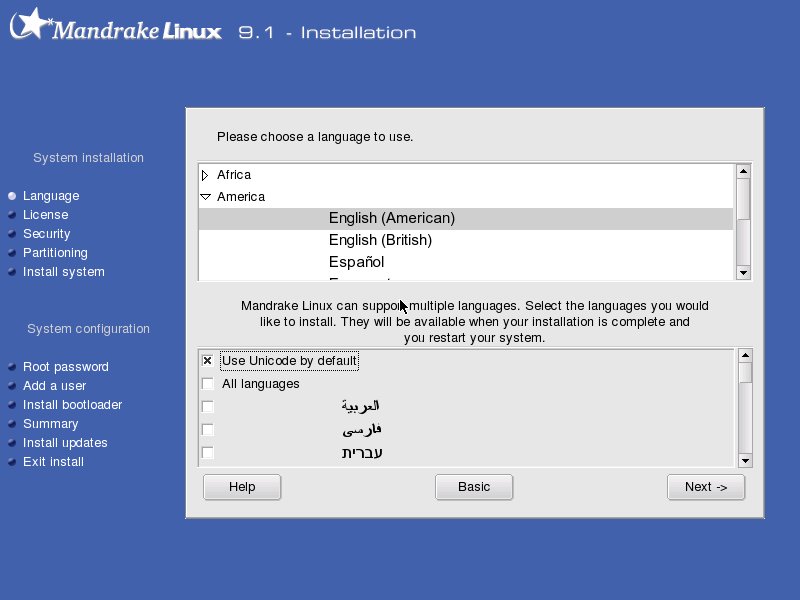
Task: Click the Exit install step label
Action: 54,462
